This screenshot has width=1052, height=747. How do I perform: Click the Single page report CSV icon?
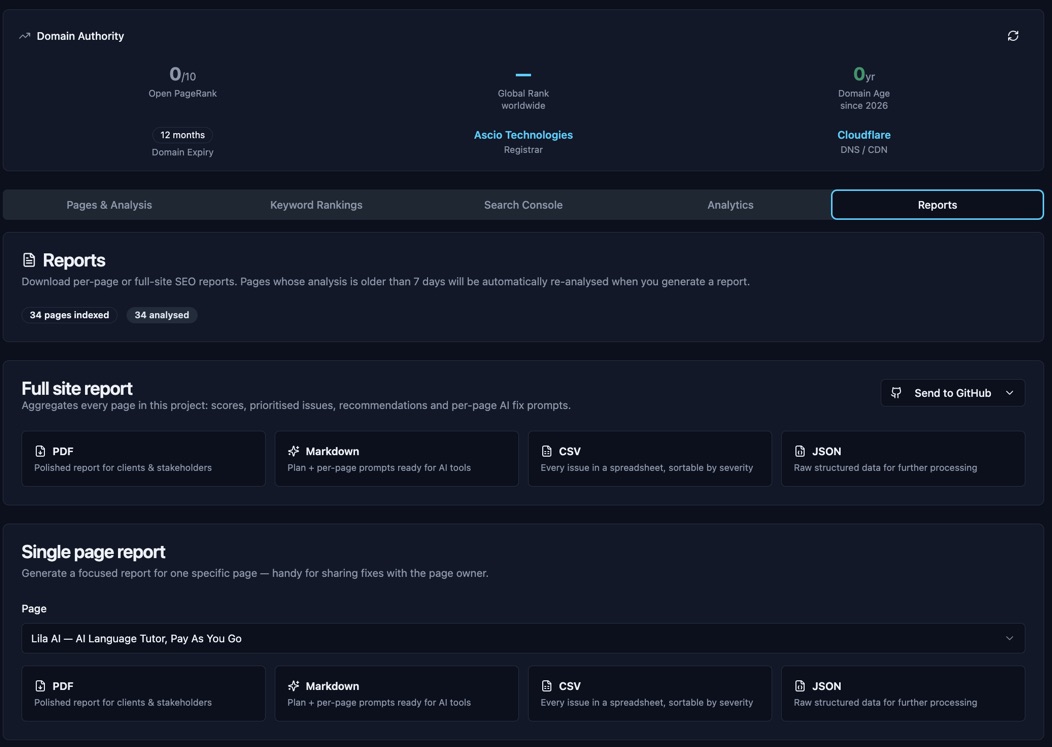coord(546,686)
